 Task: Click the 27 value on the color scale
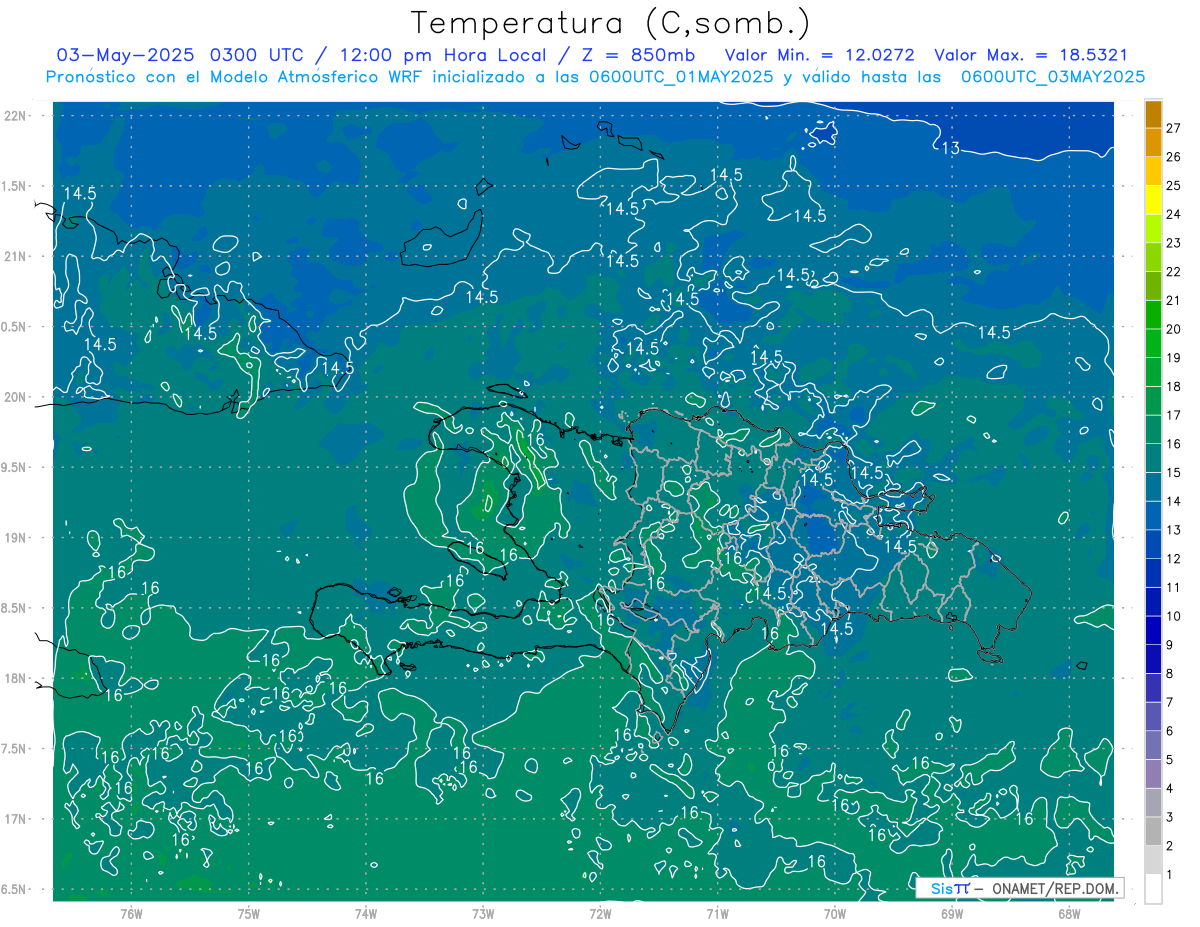[x=1173, y=127]
